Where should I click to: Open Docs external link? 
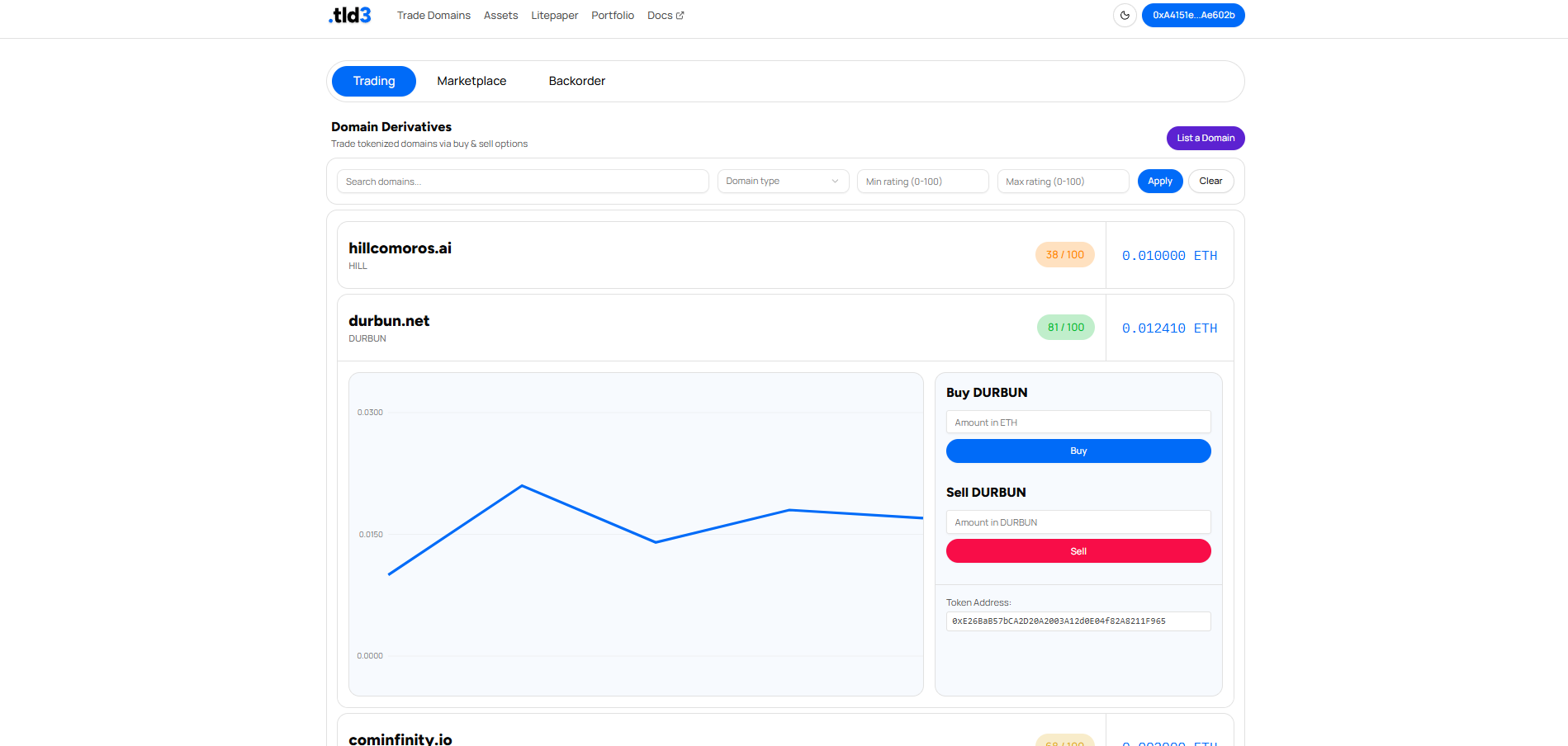pos(665,16)
